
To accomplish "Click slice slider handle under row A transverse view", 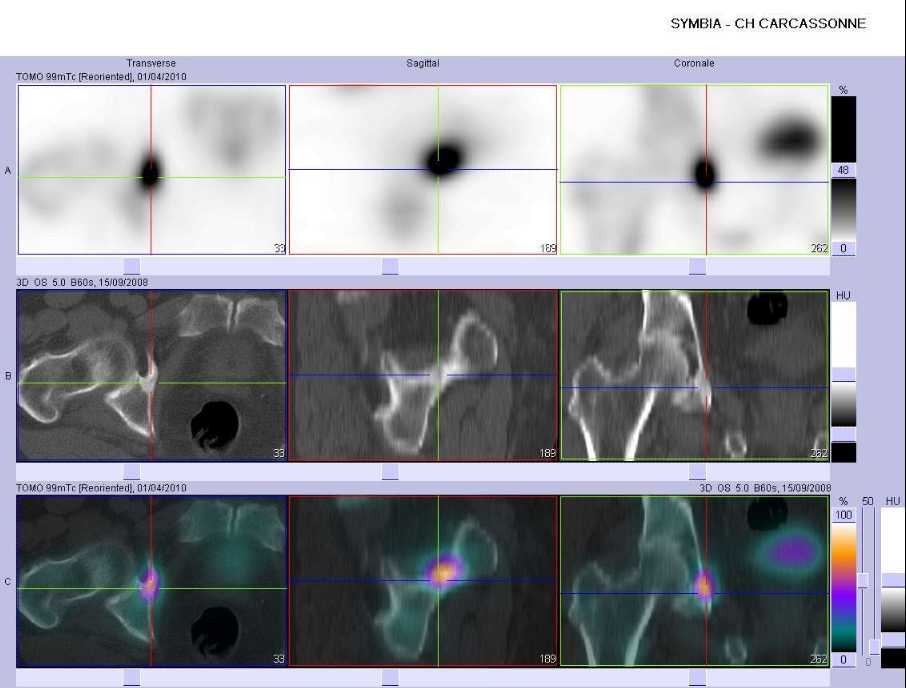I will tap(132, 266).
